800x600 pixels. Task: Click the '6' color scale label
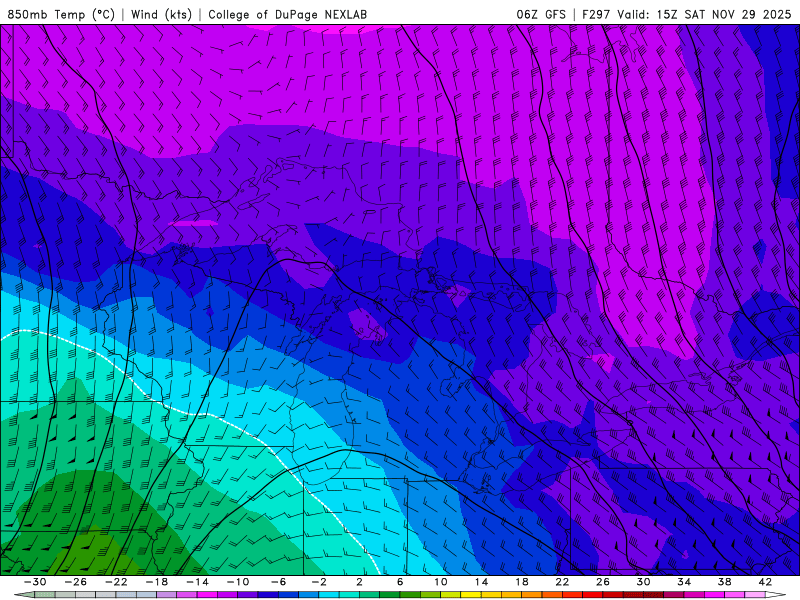coord(400,582)
